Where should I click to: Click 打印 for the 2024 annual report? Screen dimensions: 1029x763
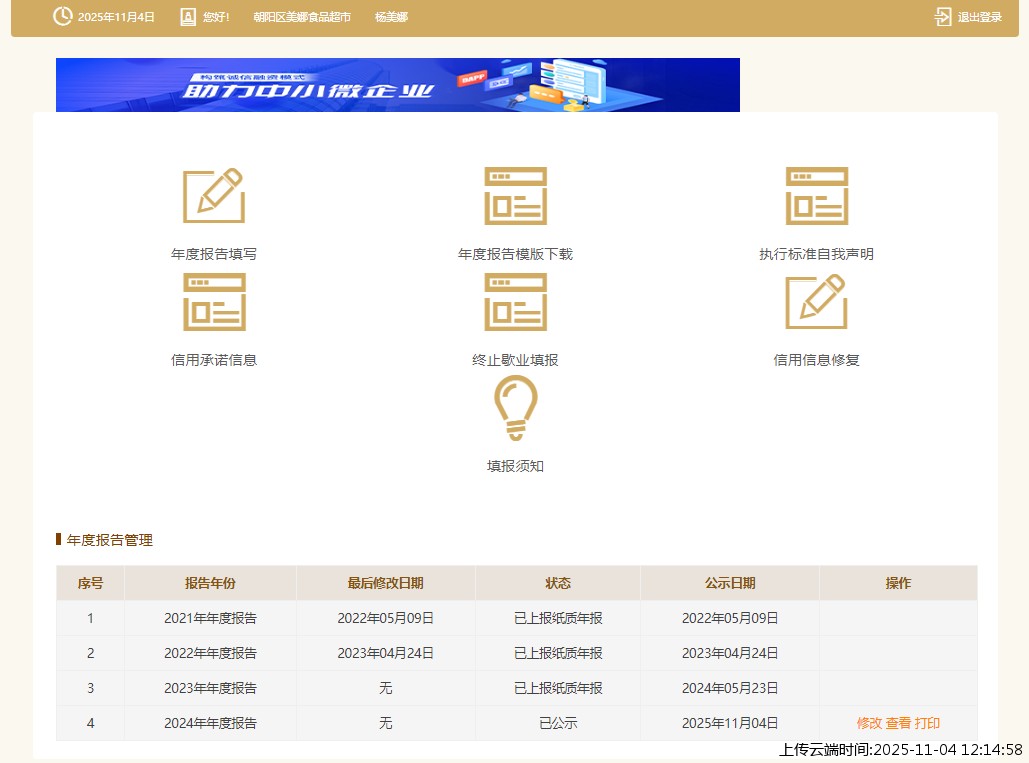[927, 723]
